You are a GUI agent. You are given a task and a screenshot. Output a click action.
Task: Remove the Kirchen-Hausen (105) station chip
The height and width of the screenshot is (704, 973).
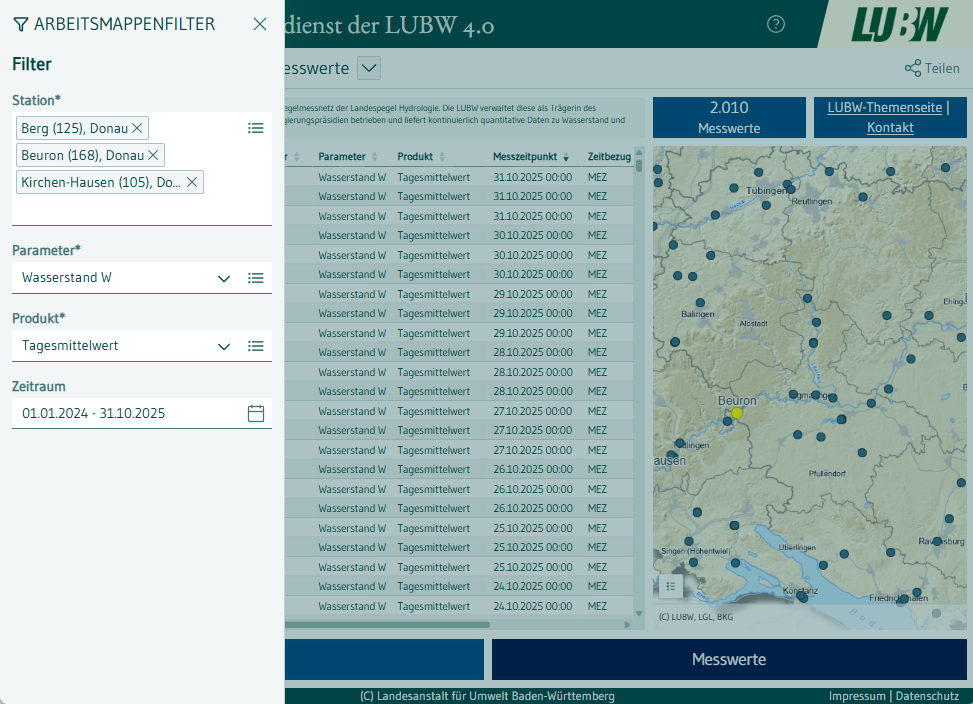click(192, 182)
